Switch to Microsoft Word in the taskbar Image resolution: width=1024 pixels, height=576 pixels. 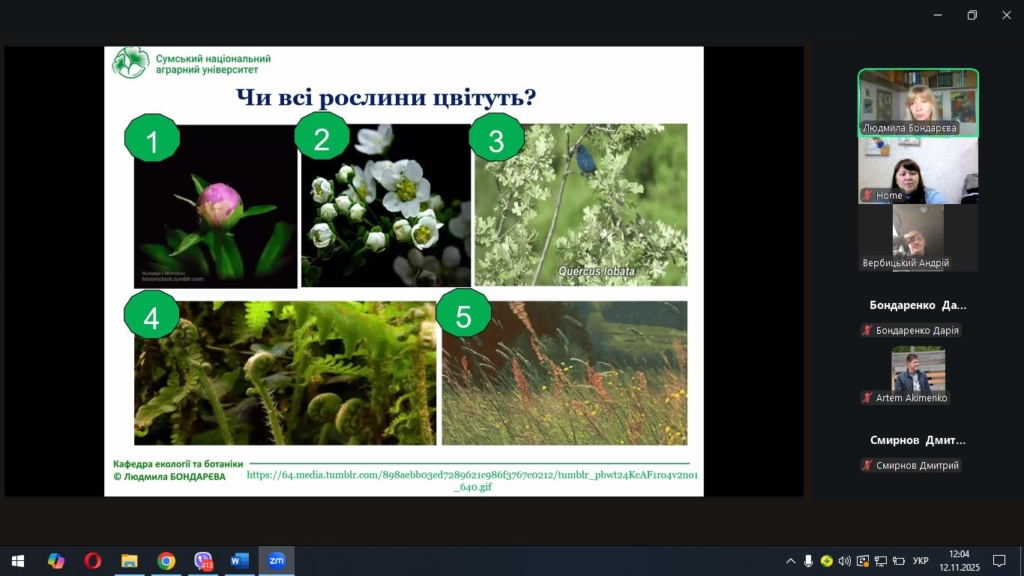pyautogui.click(x=240, y=561)
